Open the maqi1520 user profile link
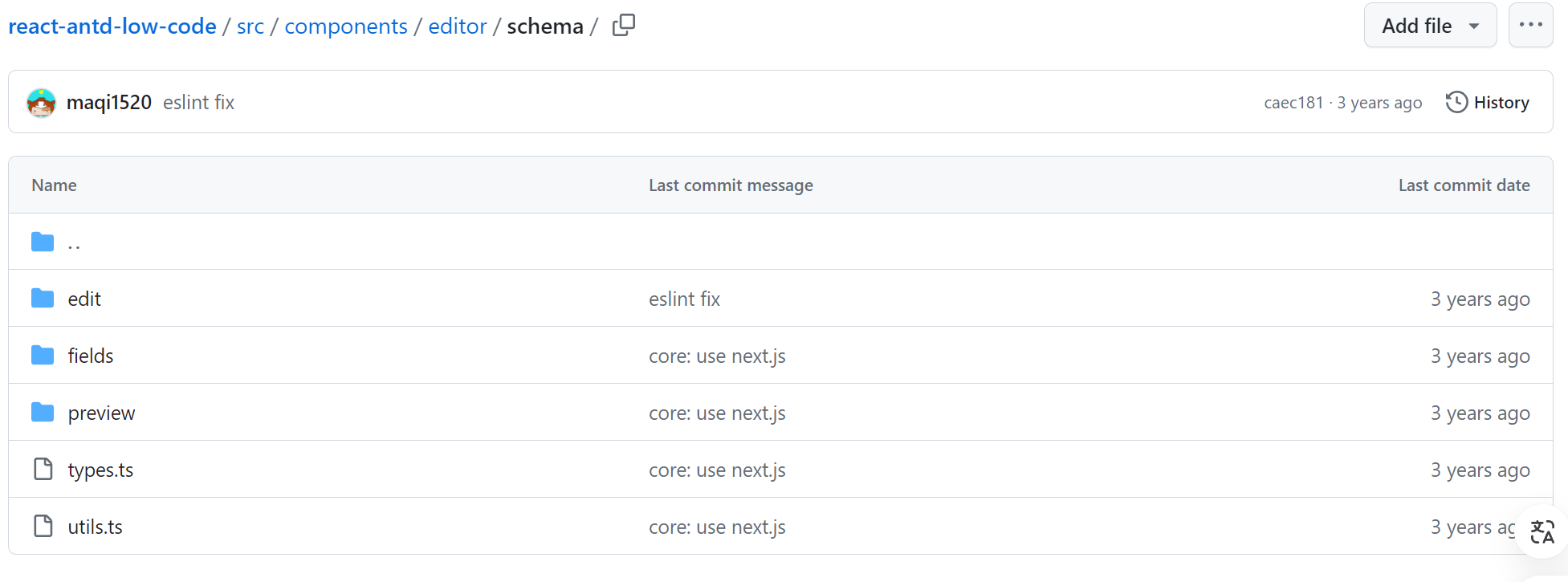Image resolution: width=1568 pixels, height=582 pixels. coord(109,103)
